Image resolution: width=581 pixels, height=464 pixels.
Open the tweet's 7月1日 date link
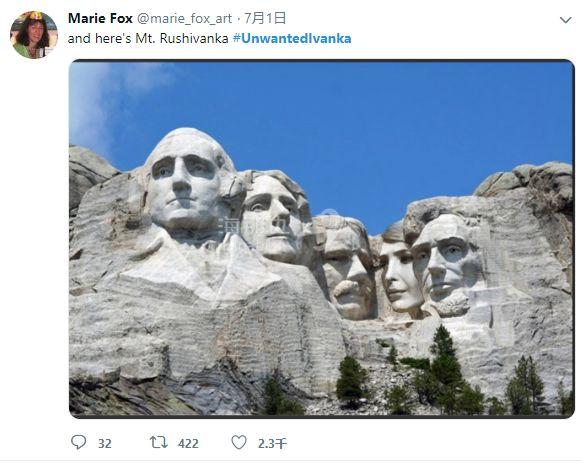tap(265, 18)
